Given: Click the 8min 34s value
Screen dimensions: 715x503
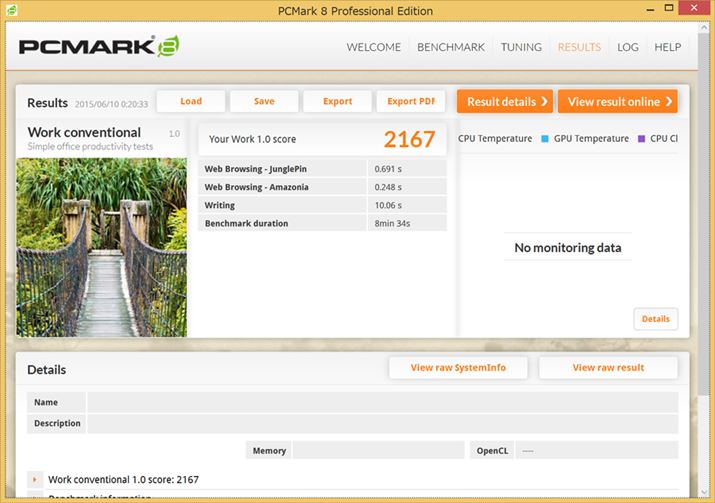Looking at the screenshot, I should click(392, 223).
